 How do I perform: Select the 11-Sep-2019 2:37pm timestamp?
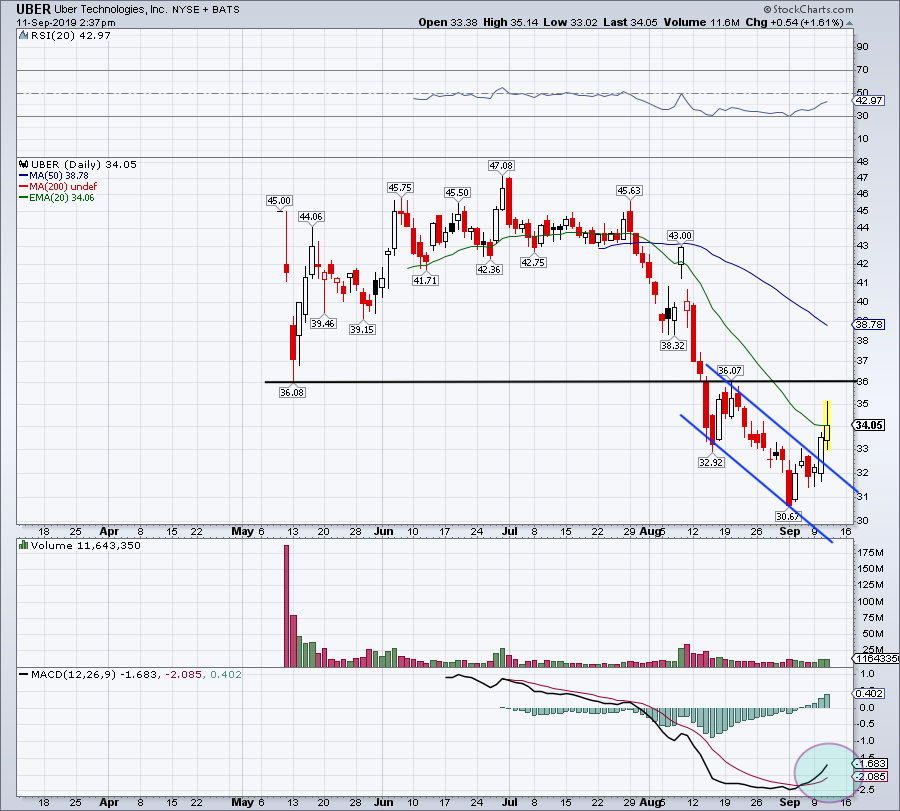(65, 23)
